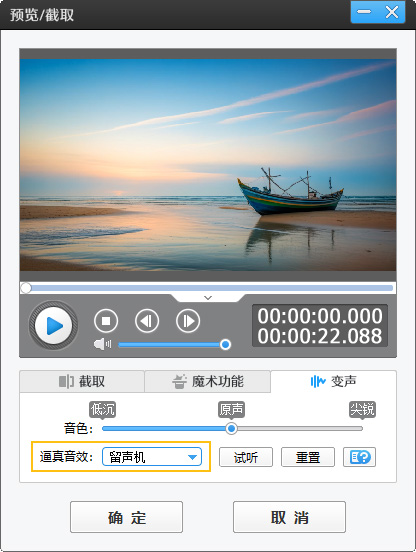Step back one frame
The width and height of the screenshot is (416, 552).
coord(147,321)
